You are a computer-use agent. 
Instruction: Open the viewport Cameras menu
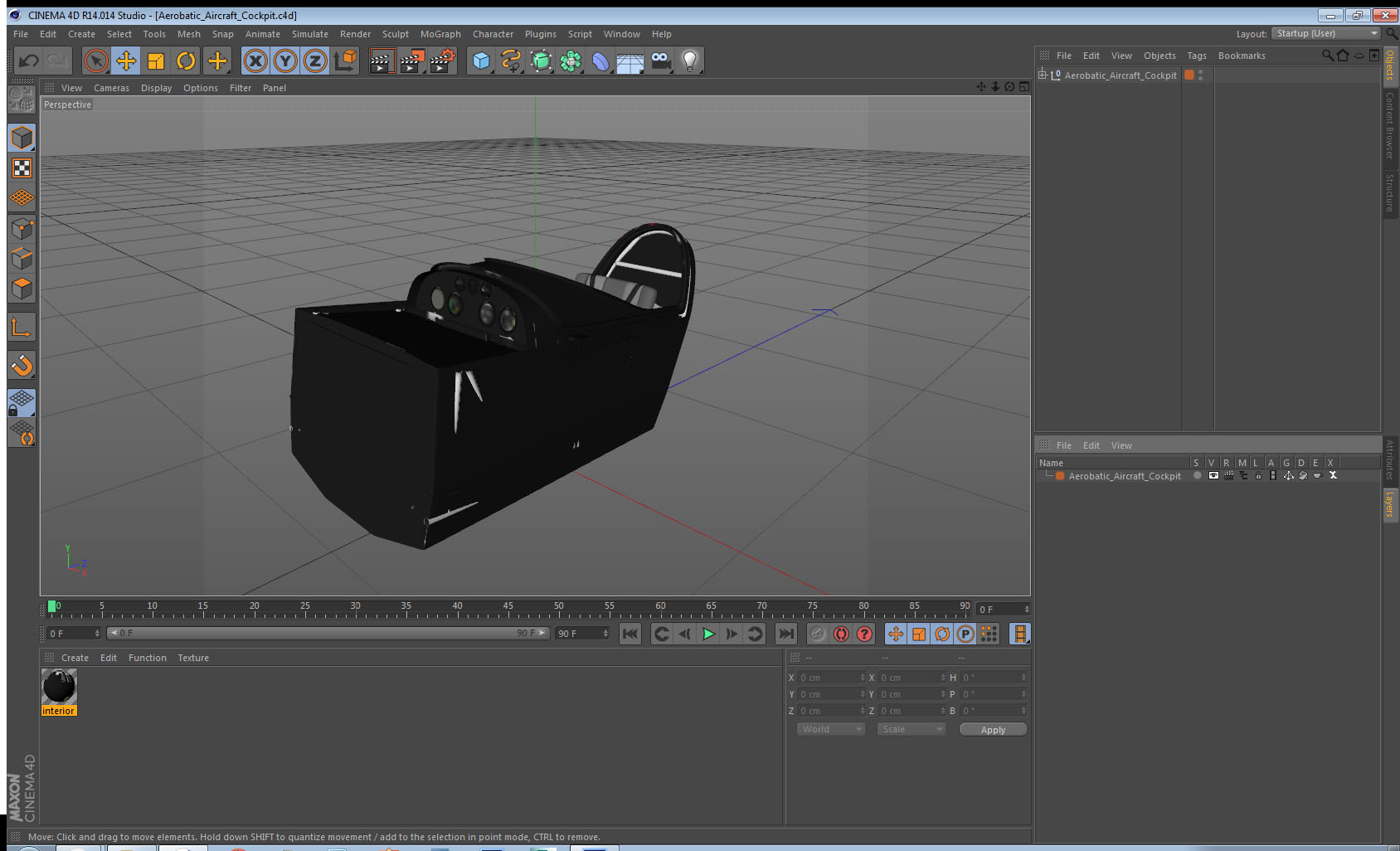[111, 88]
